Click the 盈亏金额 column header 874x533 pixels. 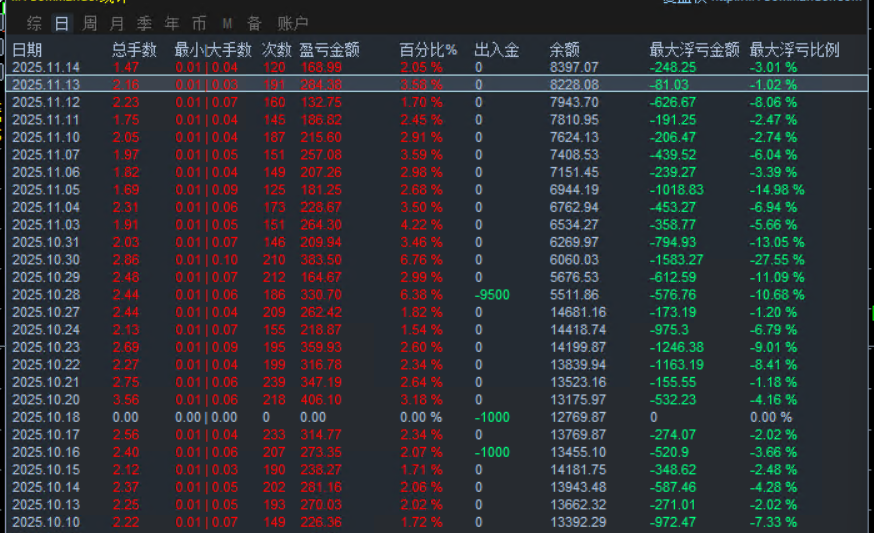[x=329, y=50]
